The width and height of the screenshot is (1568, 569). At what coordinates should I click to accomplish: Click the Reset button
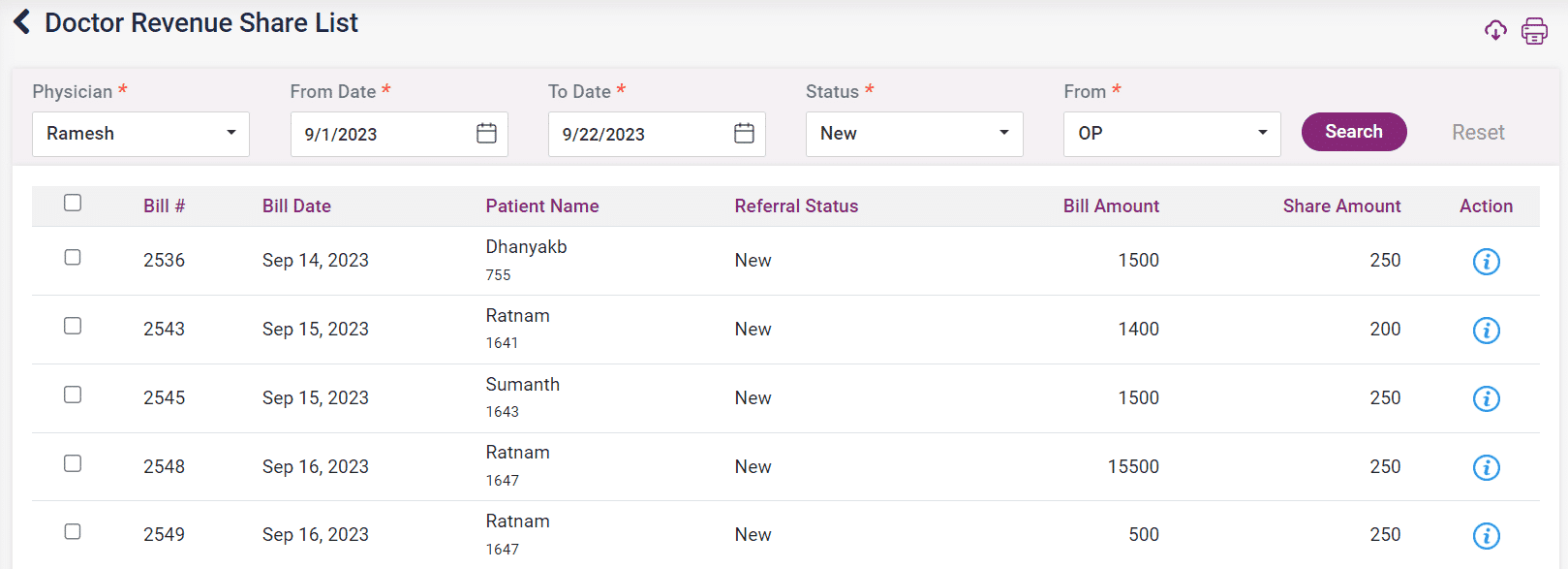click(x=1477, y=133)
